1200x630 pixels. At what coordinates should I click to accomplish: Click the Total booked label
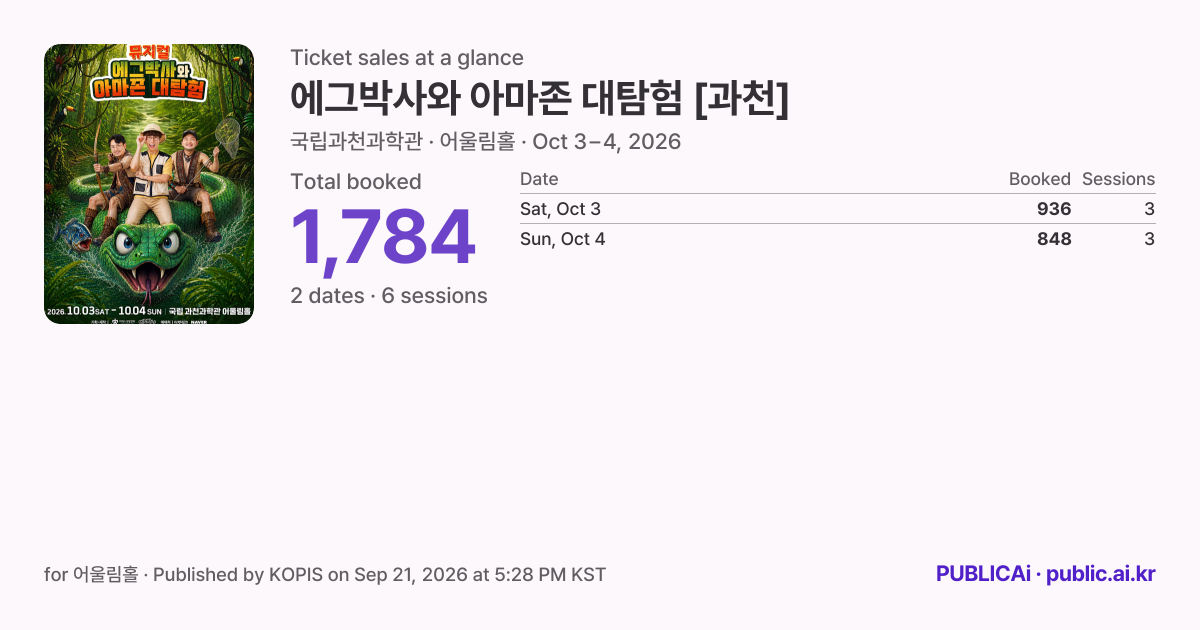pyautogui.click(x=356, y=182)
